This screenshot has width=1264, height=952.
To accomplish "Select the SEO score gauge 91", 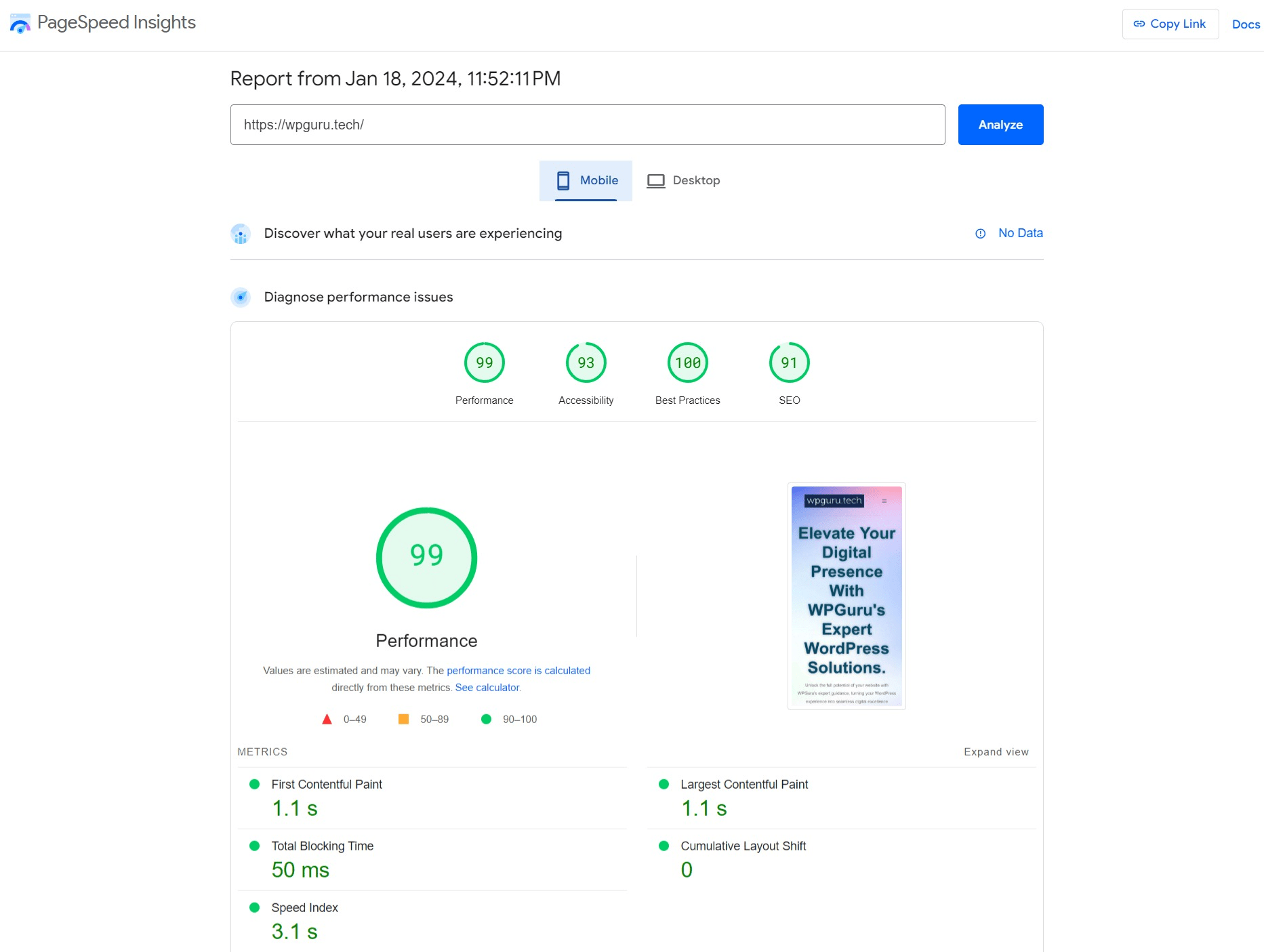I will tap(789, 363).
